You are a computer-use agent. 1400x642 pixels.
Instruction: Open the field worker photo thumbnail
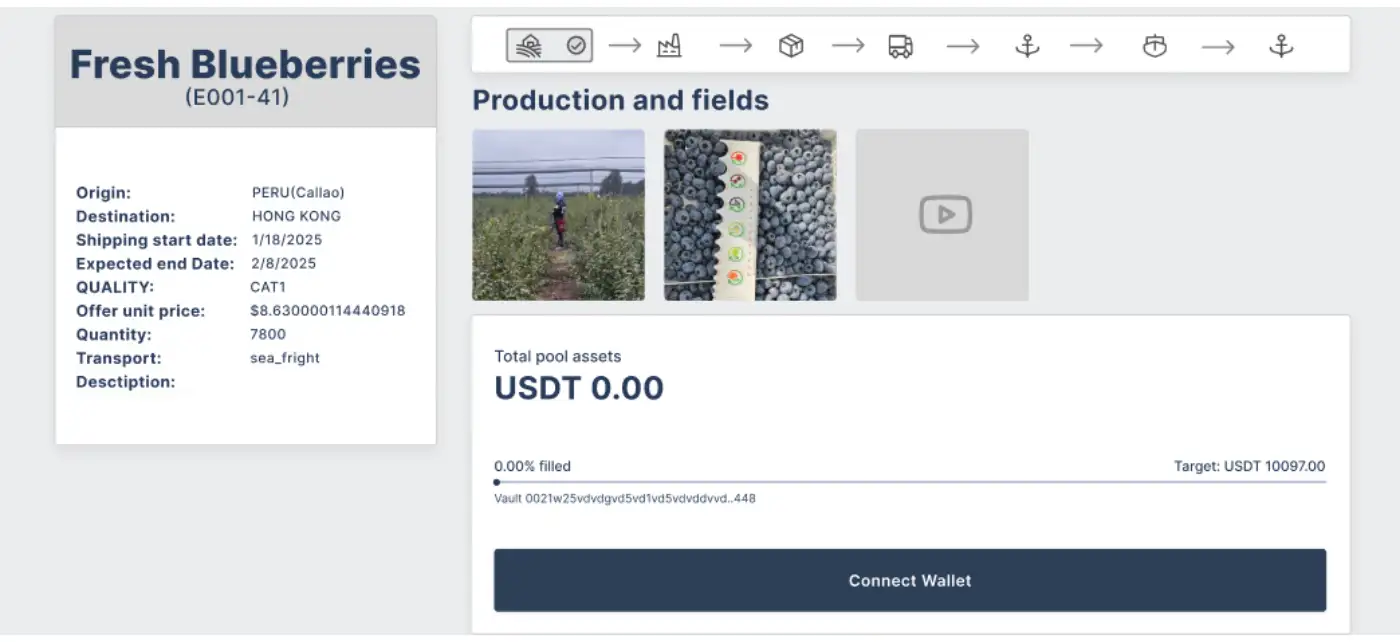pos(558,215)
